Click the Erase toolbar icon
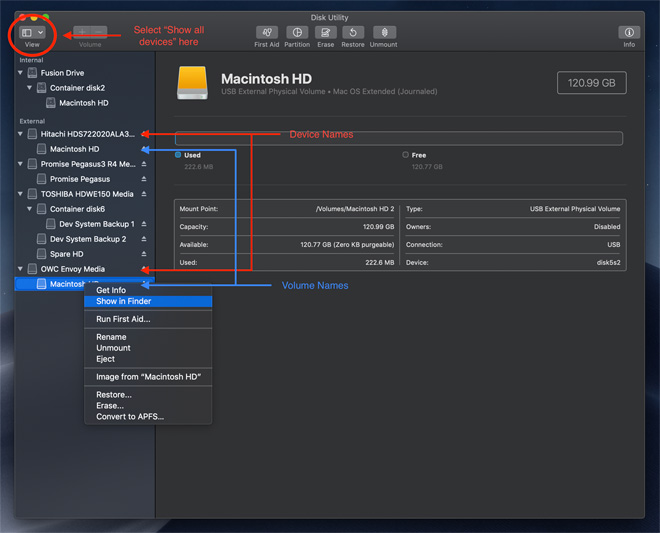This screenshot has height=533, width=660. tap(325, 32)
